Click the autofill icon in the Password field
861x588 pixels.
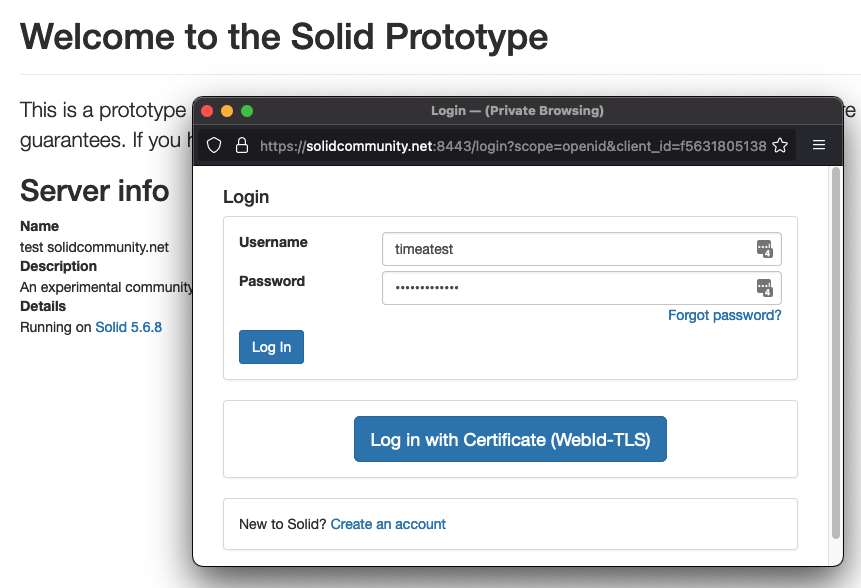(765, 288)
